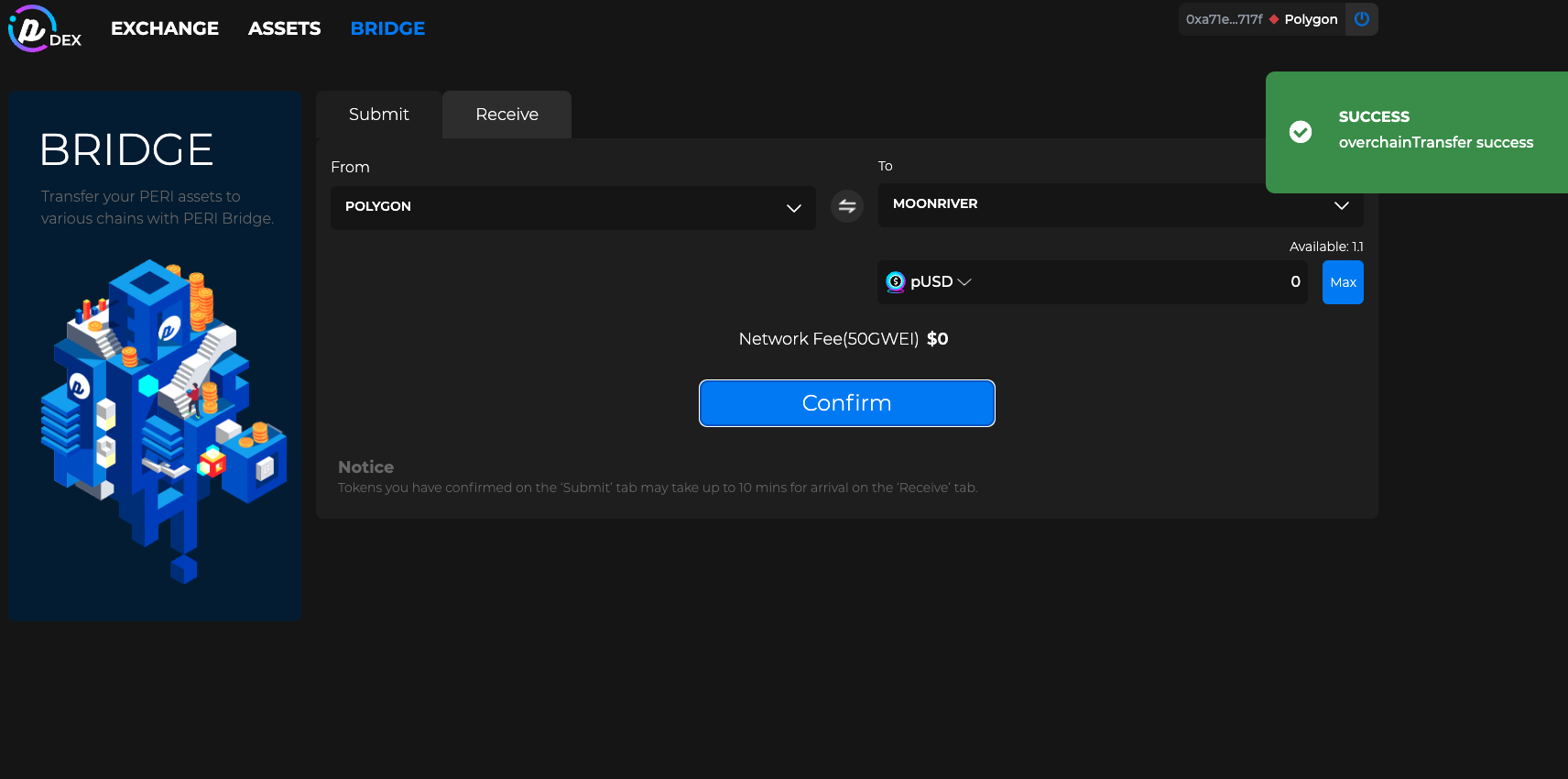
Task: Click the red diamond beside Polygon
Action: click(1274, 19)
